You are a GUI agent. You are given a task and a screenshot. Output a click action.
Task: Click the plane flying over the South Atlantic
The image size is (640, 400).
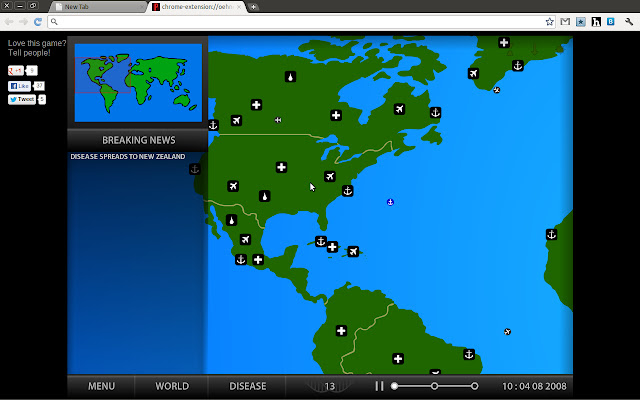coord(507,331)
